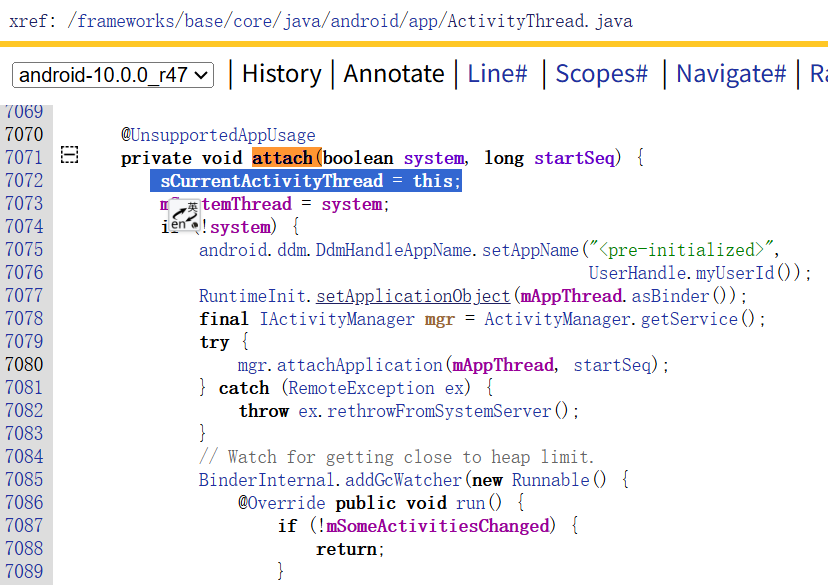The image size is (828, 585).
Task: Open the android-10.0.0_r47 version dropdown
Action: (x=113, y=75)
